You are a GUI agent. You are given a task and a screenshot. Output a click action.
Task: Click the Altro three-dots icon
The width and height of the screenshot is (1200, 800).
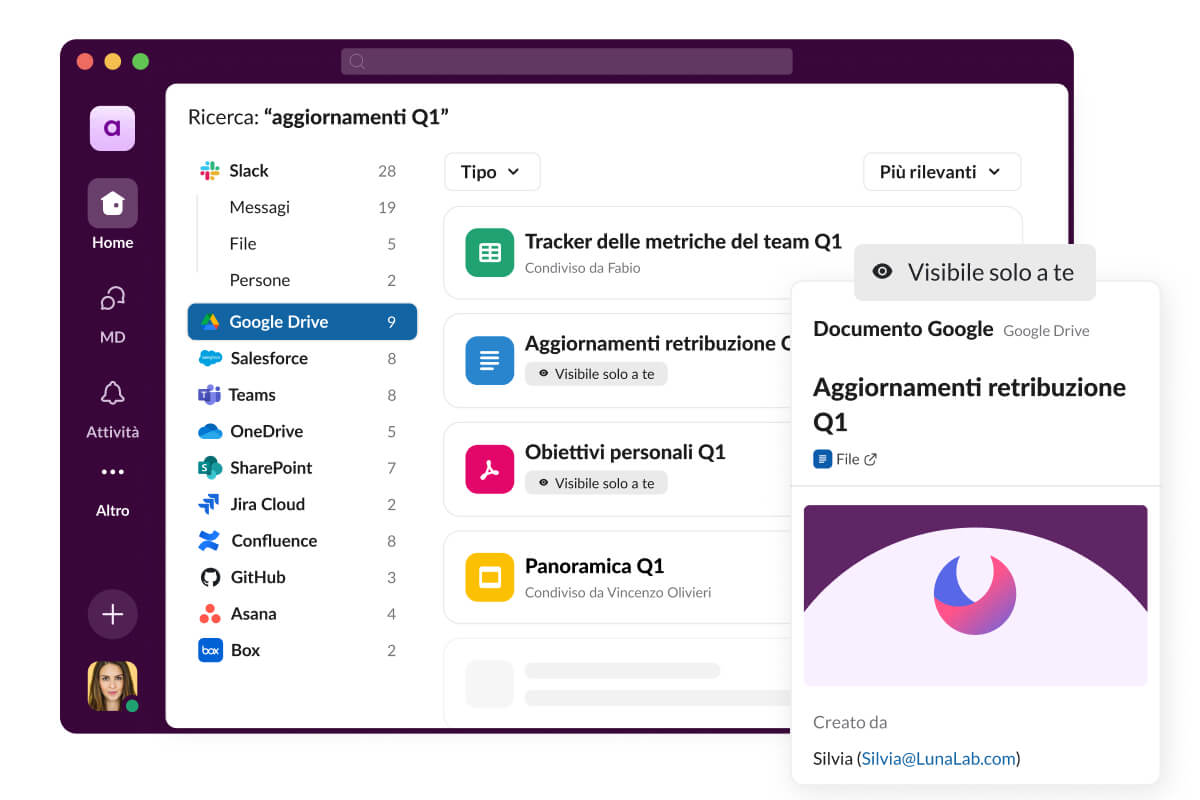[112, 472]
